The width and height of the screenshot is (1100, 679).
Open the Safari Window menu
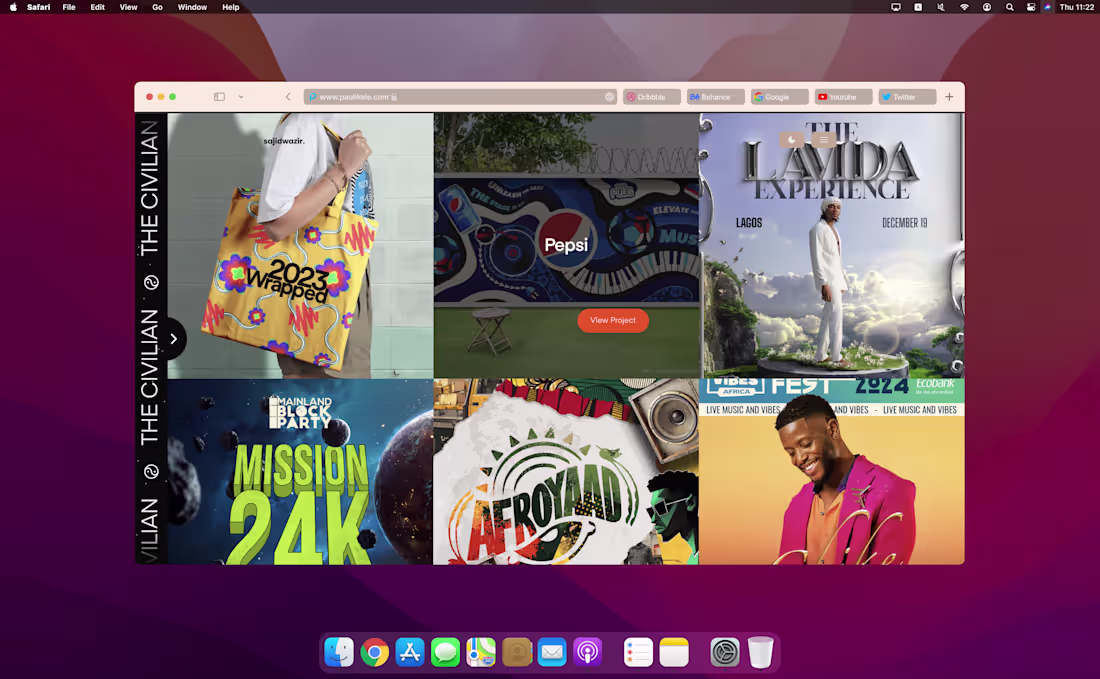point(192,7)
